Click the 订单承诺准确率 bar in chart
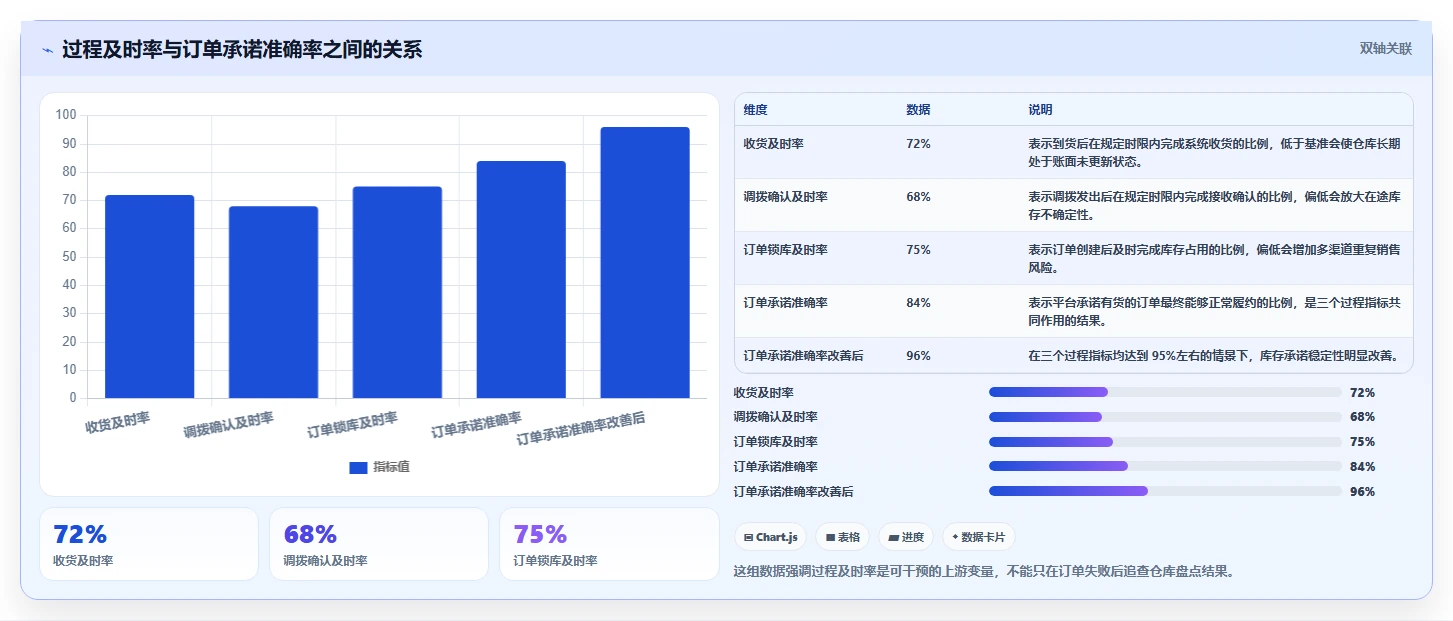 (521, 279)
